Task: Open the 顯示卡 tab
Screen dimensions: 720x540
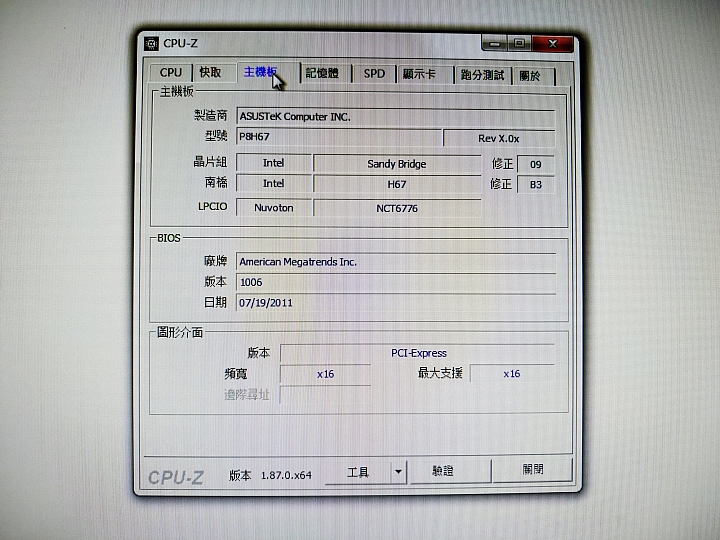Action: coord(425,74)
